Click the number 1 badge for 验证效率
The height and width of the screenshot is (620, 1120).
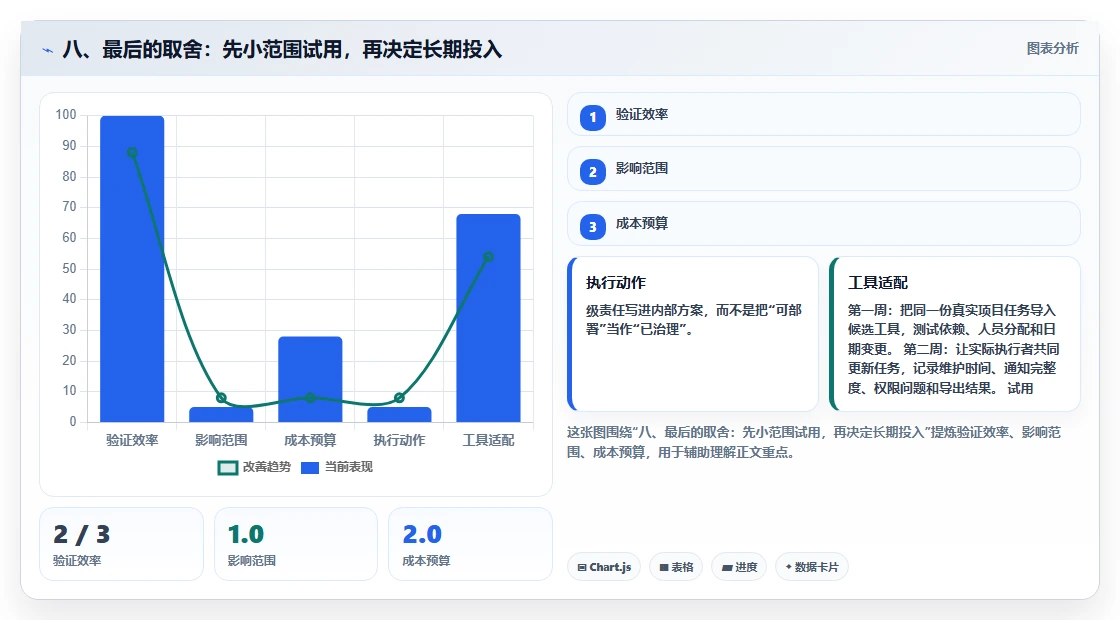pyautogui.click(x=592, y=118)
